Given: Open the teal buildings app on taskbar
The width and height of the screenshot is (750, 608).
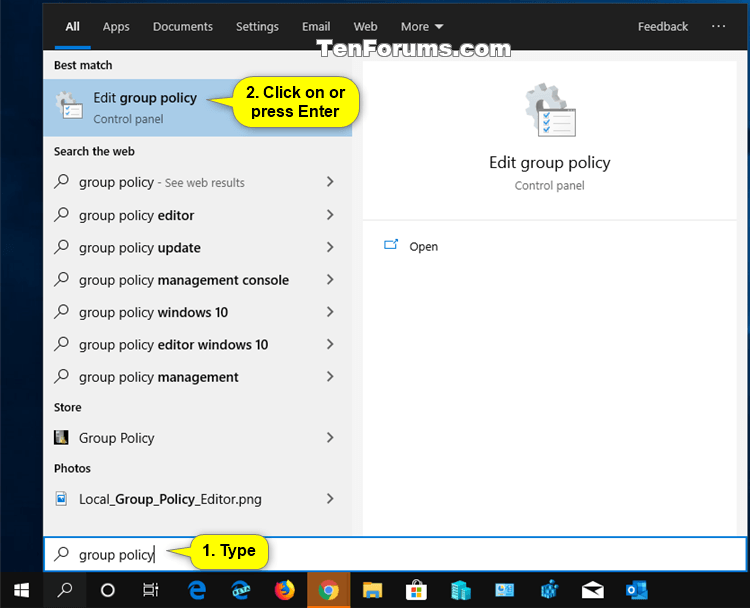Looking at the screenshot, I should (x=461, y=590).
